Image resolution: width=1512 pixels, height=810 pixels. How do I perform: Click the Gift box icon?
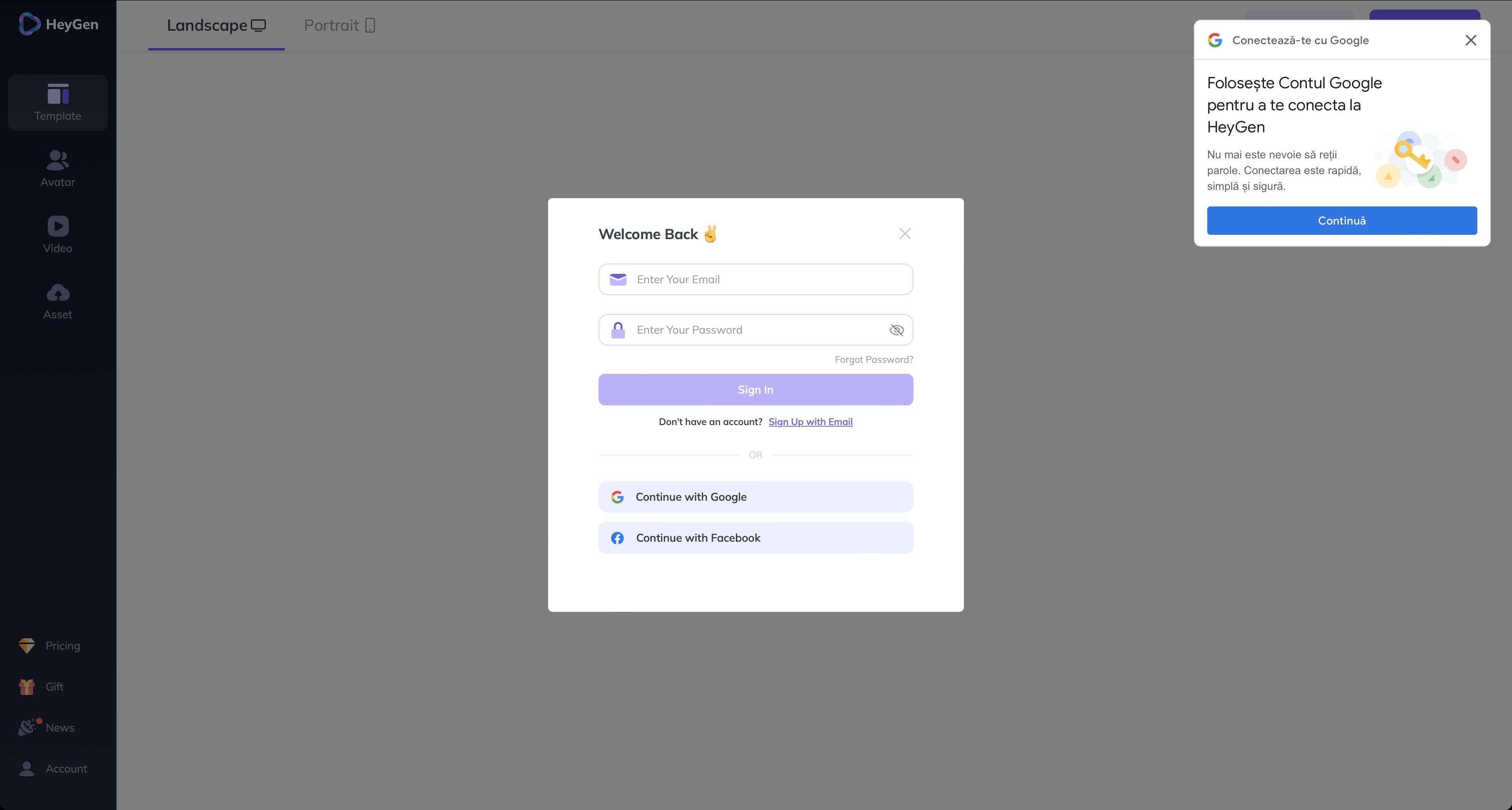tap(27, 687)
